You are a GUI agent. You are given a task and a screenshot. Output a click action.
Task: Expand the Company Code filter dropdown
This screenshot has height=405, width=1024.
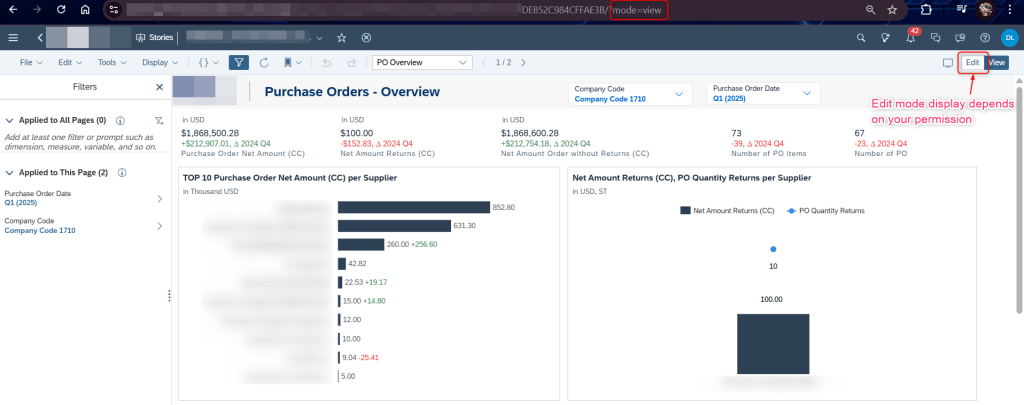tap(680, 94)
